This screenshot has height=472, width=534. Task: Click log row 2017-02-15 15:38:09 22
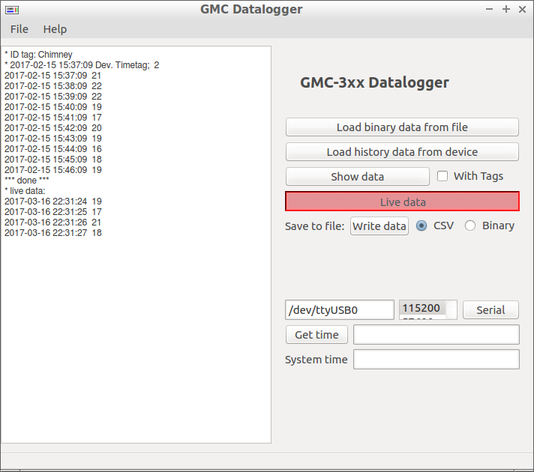(53, 86)
